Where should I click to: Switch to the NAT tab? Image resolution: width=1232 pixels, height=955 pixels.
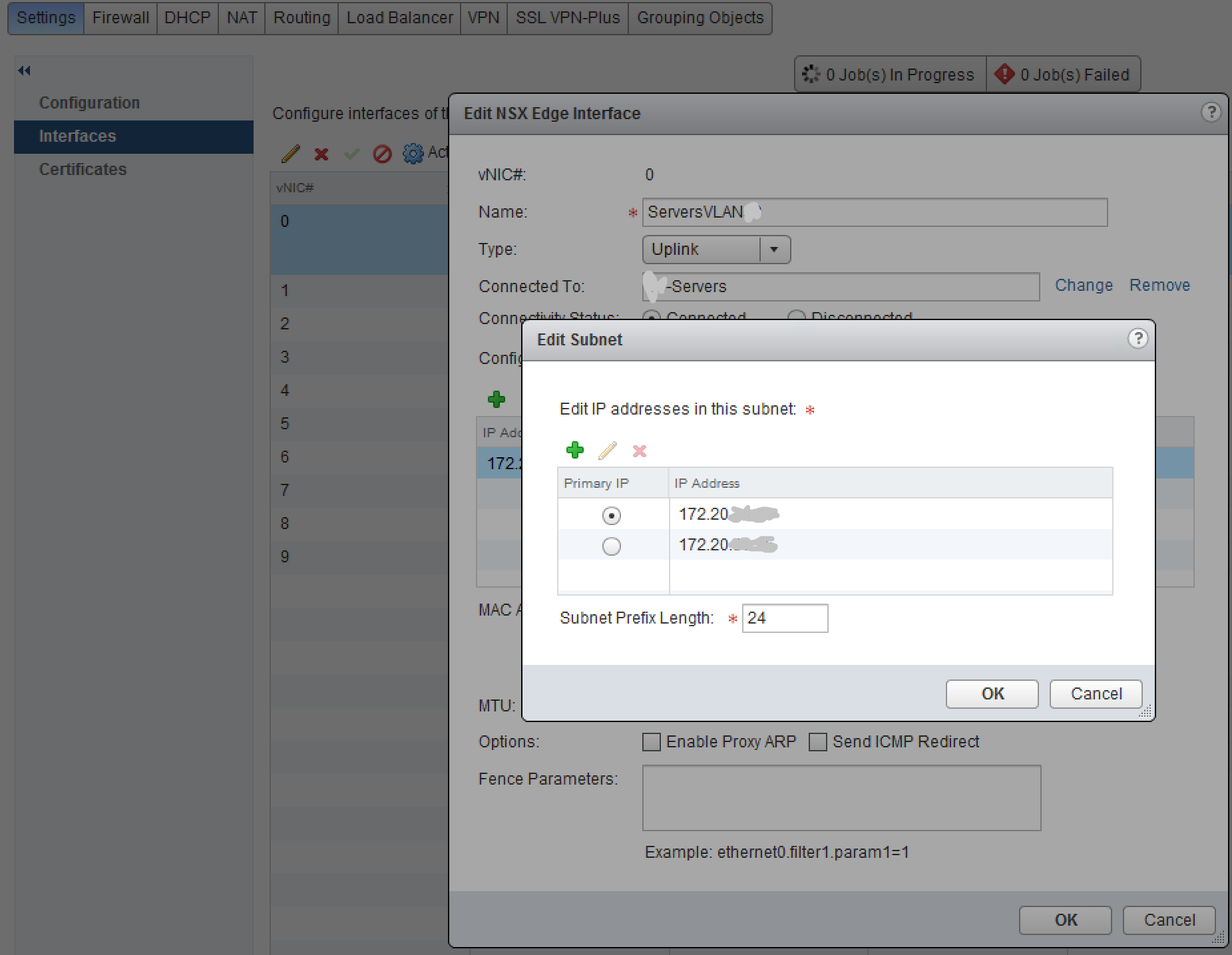pyautogui.click(x=242, y=18)
